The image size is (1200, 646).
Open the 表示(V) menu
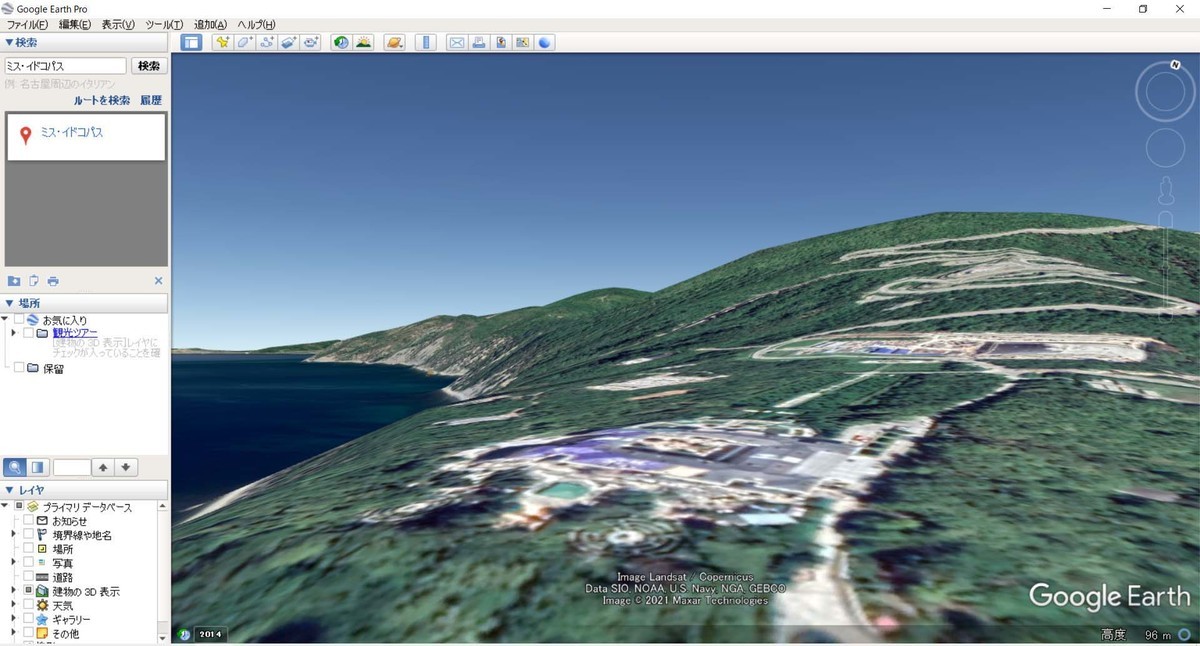[118, 24]
